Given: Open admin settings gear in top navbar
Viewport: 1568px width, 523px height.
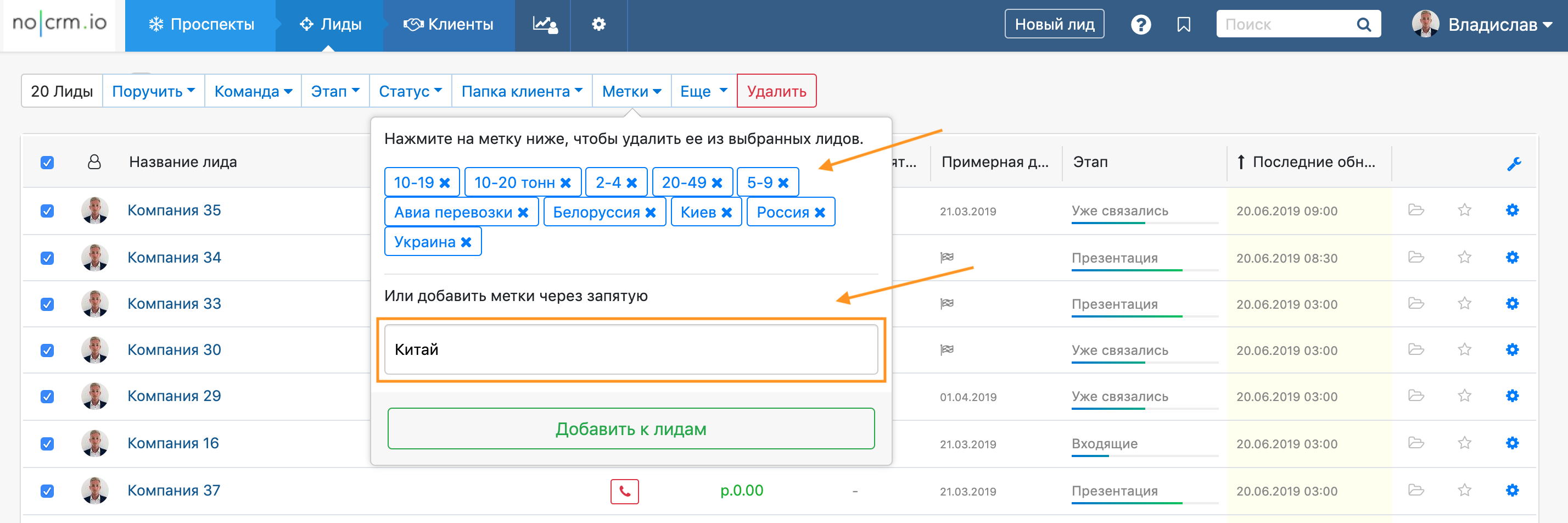Looking at the screenshot, I should (x=598, y=24).
